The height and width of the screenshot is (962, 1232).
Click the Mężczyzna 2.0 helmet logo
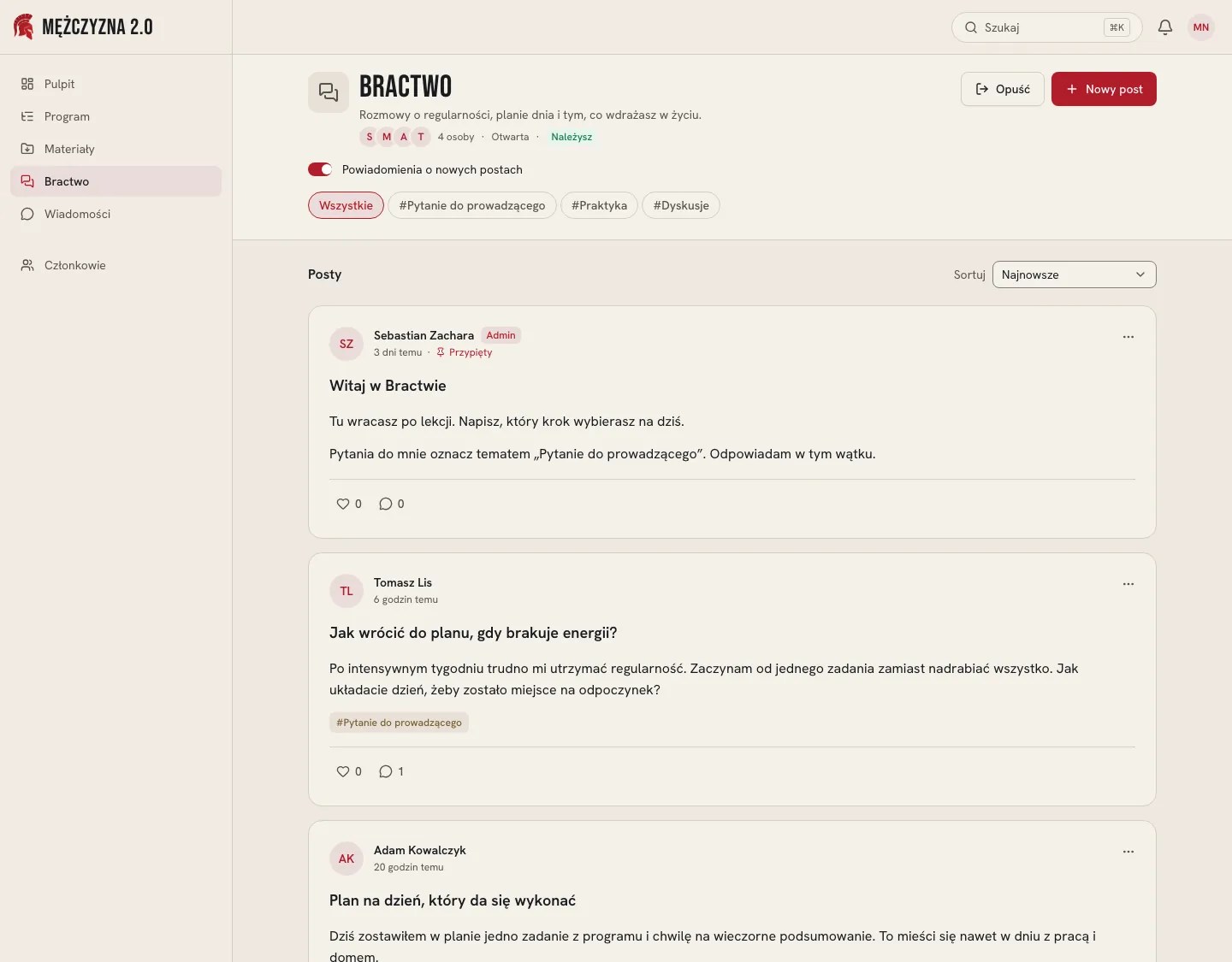tap(24, 27)
